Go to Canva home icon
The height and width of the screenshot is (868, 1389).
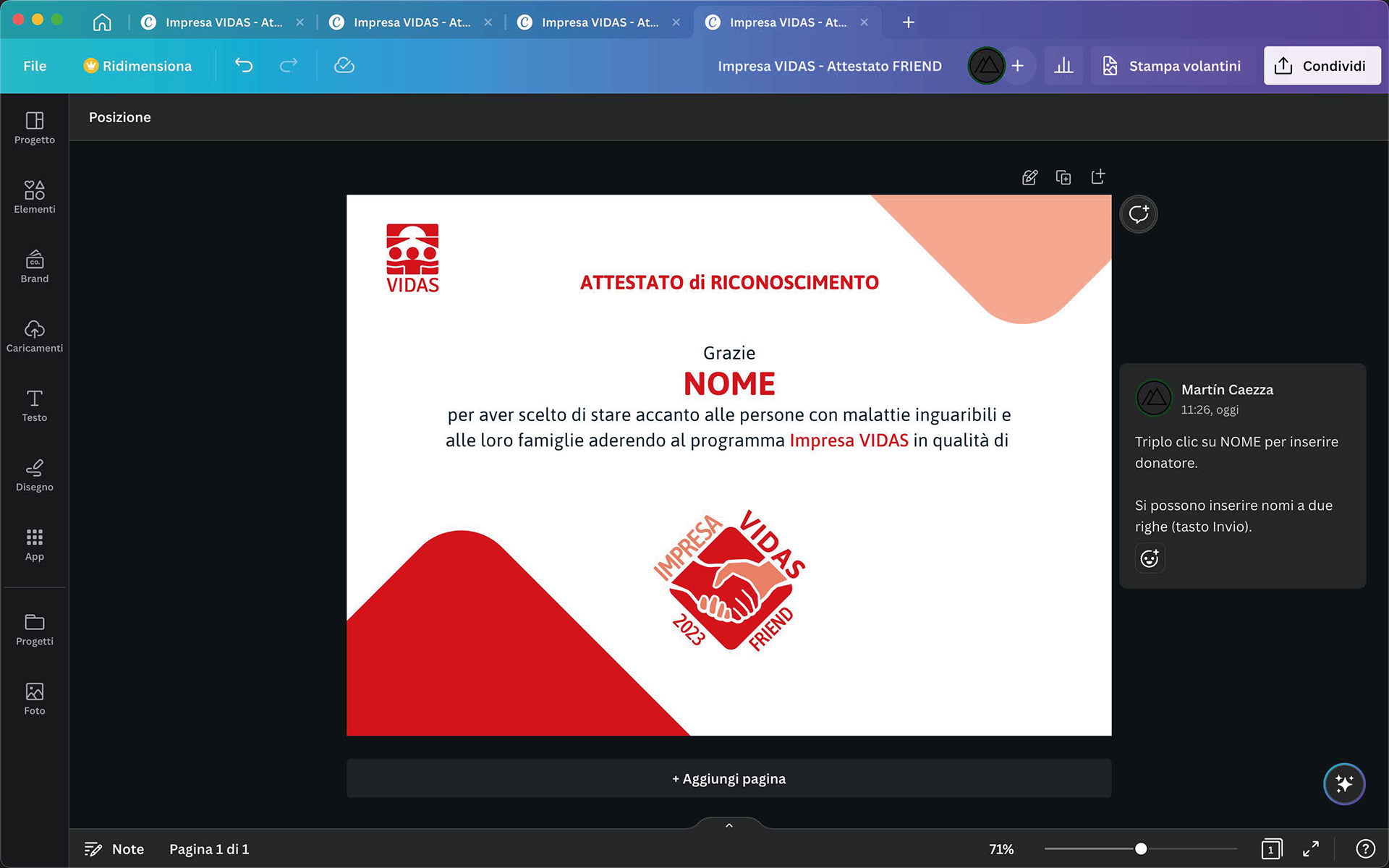tap(102, 22)
